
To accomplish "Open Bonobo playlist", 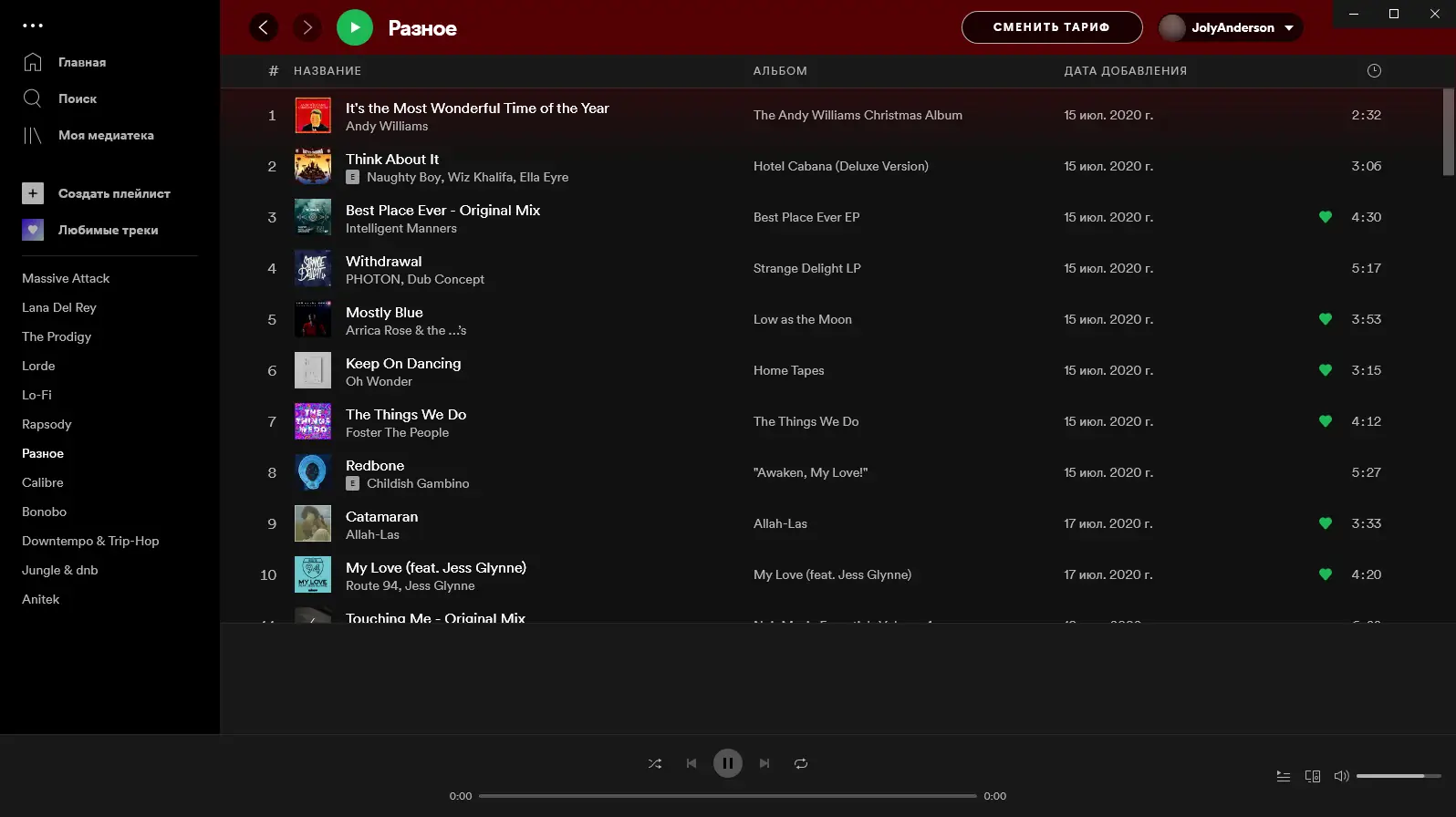I will point(44,512).
